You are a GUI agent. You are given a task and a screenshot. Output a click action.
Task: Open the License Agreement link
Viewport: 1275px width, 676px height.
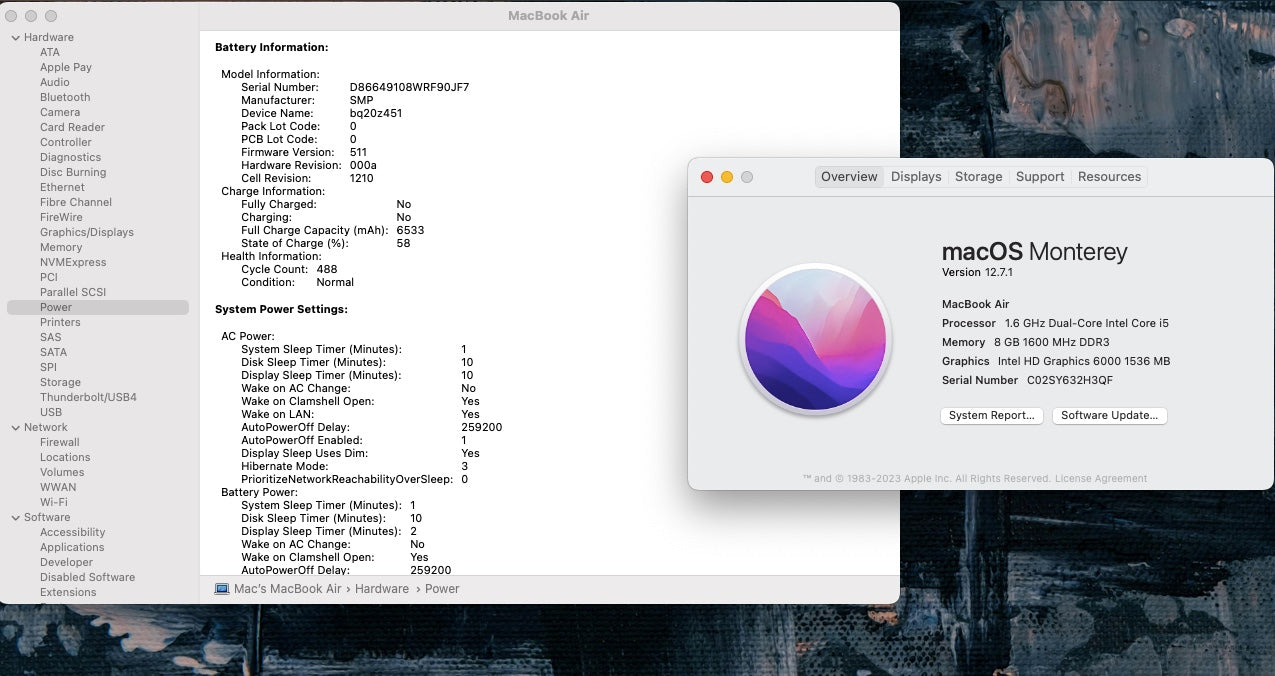point(1101,479)
